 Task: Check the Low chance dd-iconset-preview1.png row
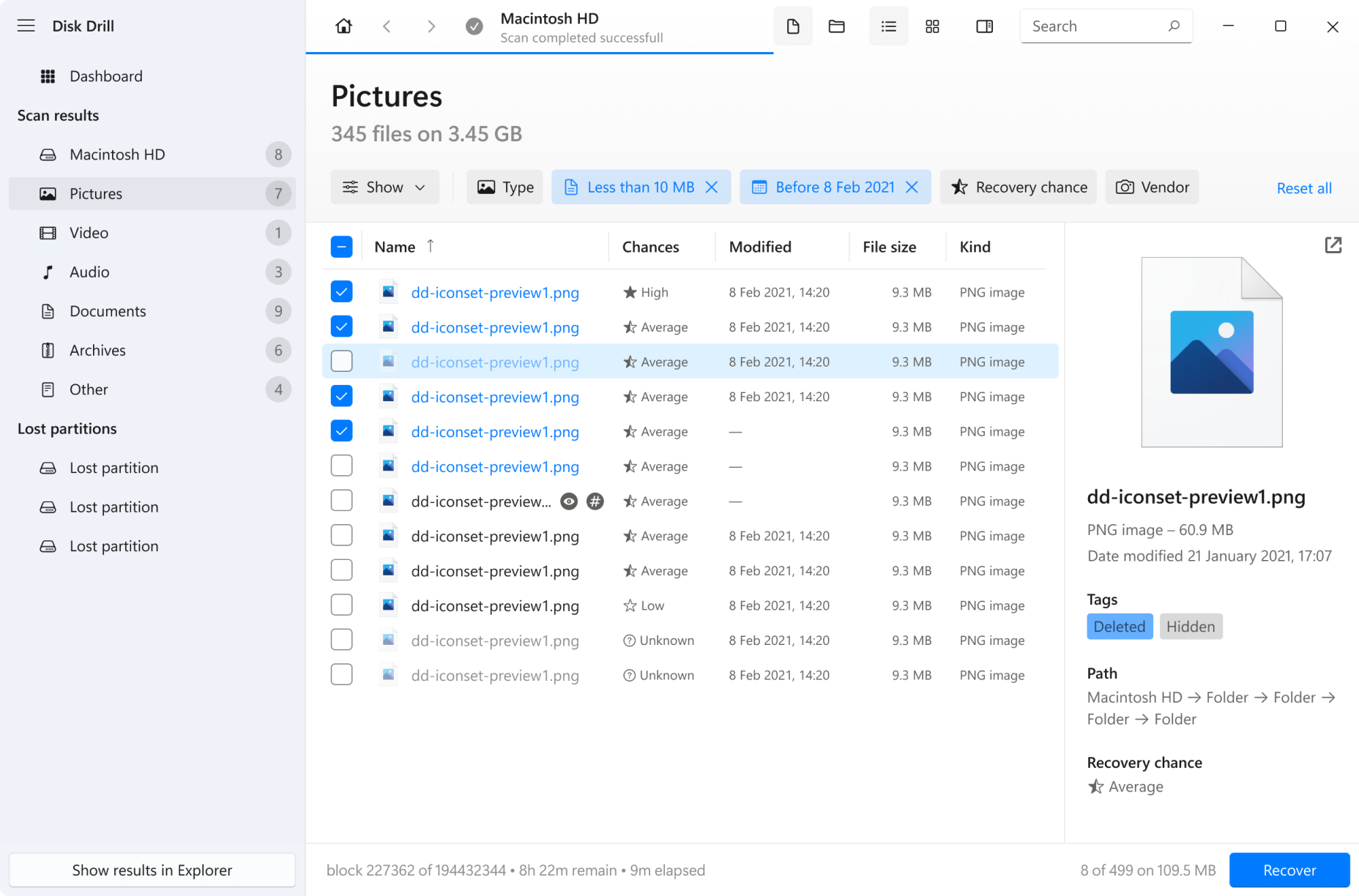[x=341, y=605]
